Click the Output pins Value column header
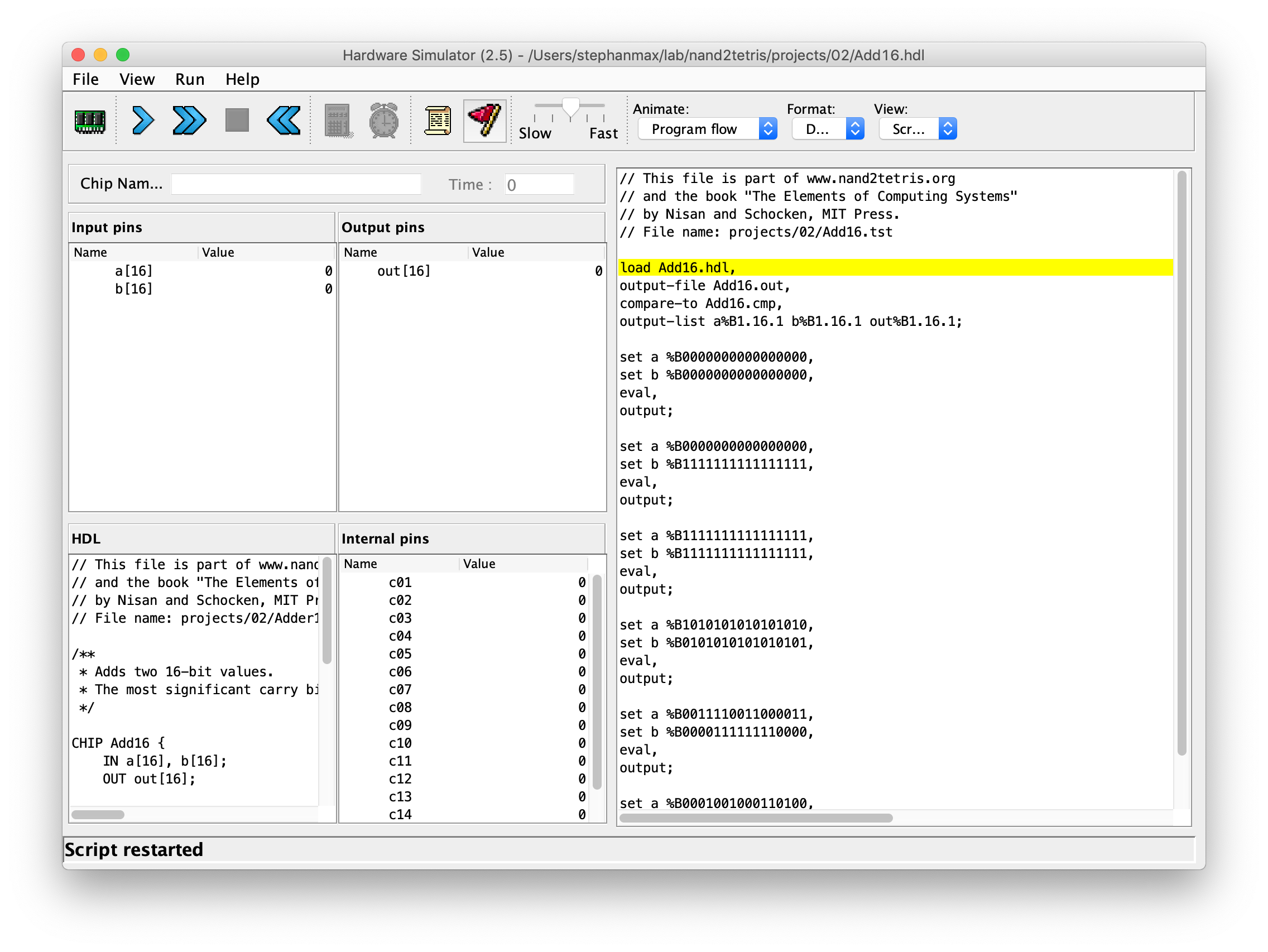The width and height of the screenshot is (1268, 952). 536,253
